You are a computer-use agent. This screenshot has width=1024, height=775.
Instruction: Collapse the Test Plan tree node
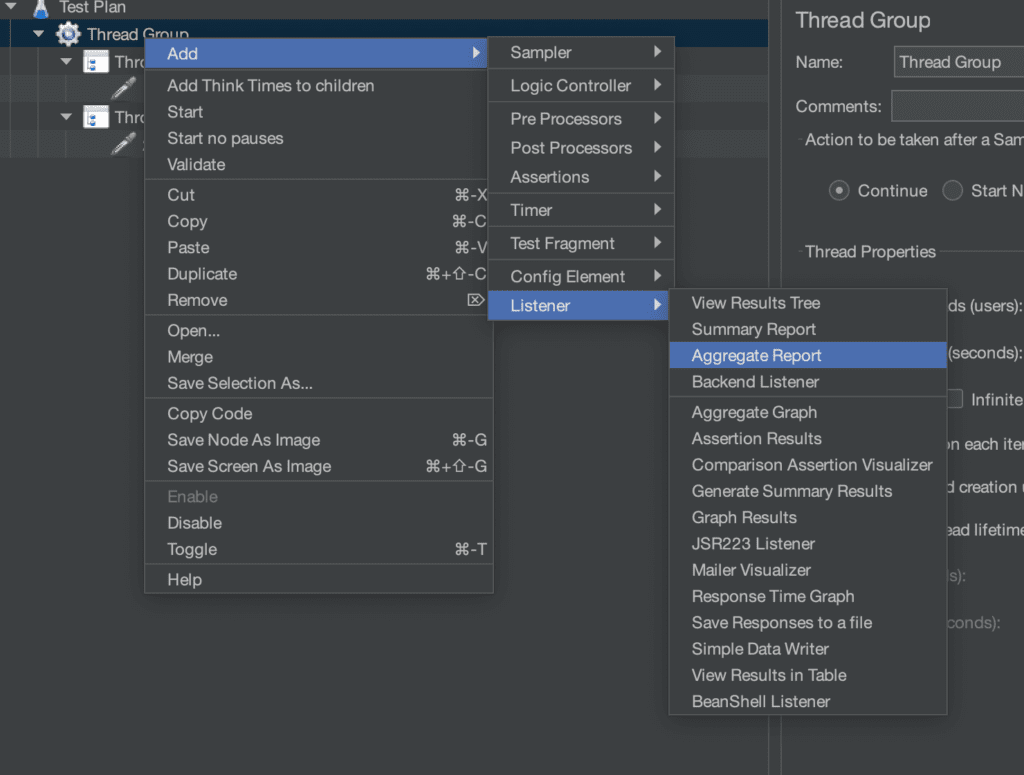(x=9, y=8)
